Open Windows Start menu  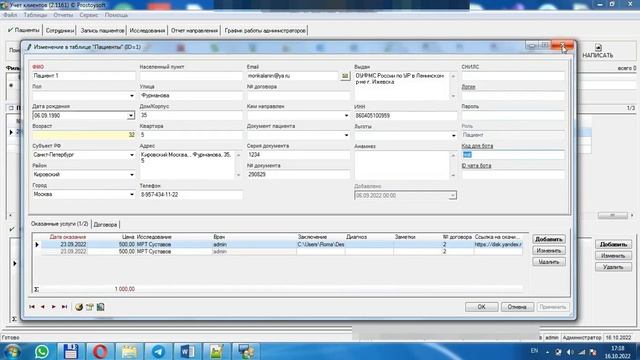click(12, 351)
